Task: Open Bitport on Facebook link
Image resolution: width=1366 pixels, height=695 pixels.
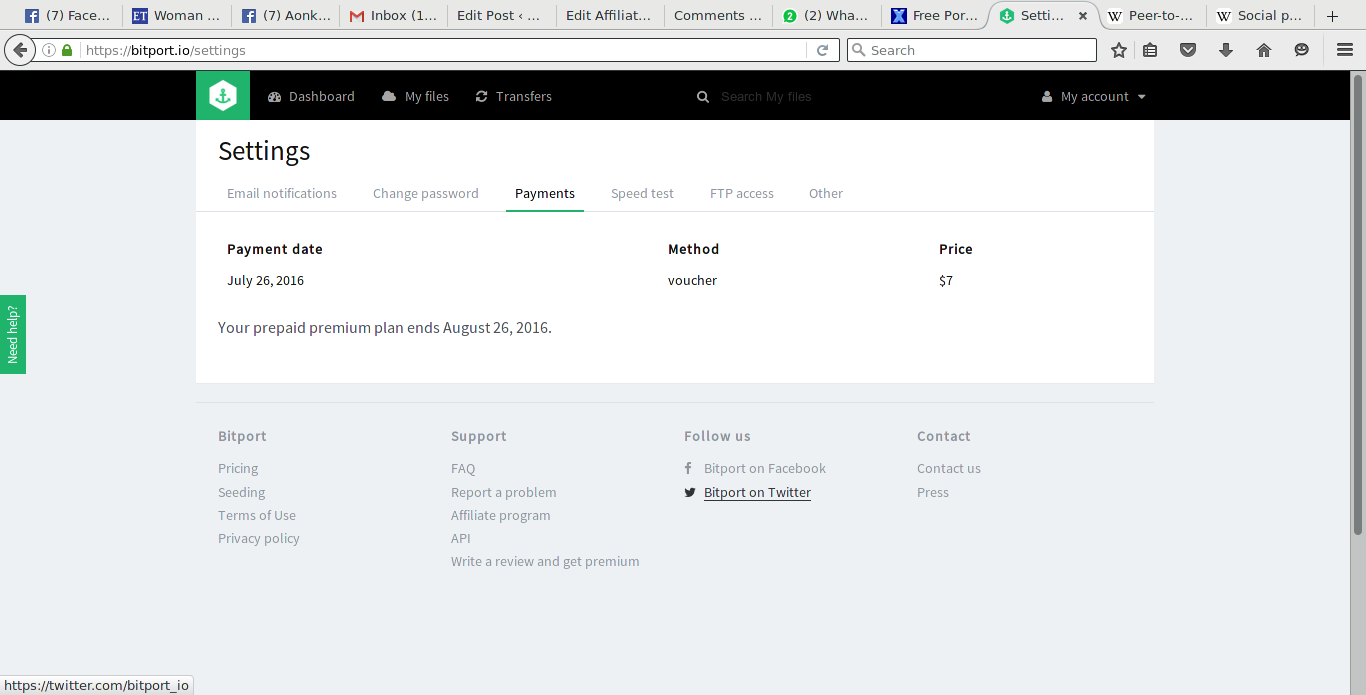Action: point(765,468)
